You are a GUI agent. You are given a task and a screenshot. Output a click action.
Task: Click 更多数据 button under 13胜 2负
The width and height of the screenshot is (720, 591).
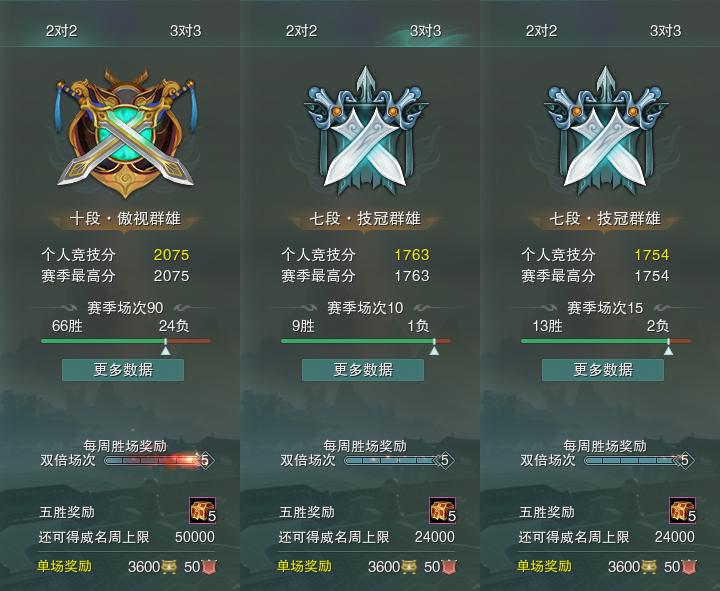603,370
